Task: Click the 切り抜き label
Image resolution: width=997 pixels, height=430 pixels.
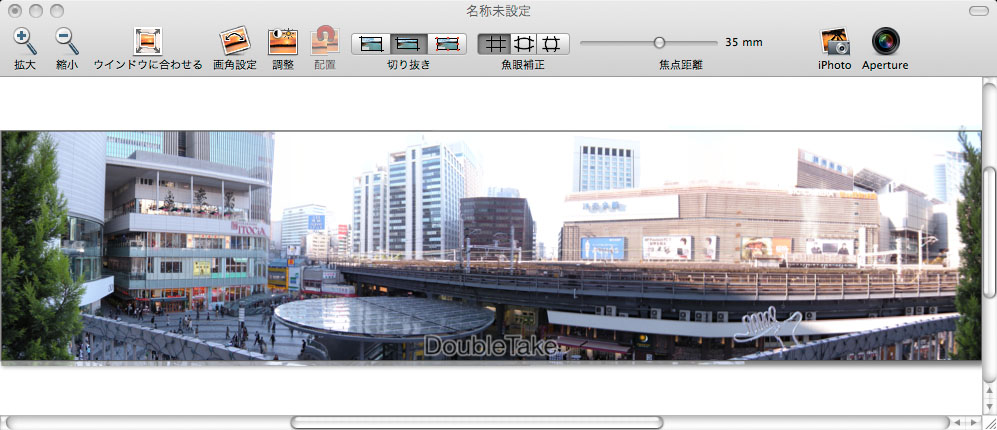Action: tap(409, 65)
